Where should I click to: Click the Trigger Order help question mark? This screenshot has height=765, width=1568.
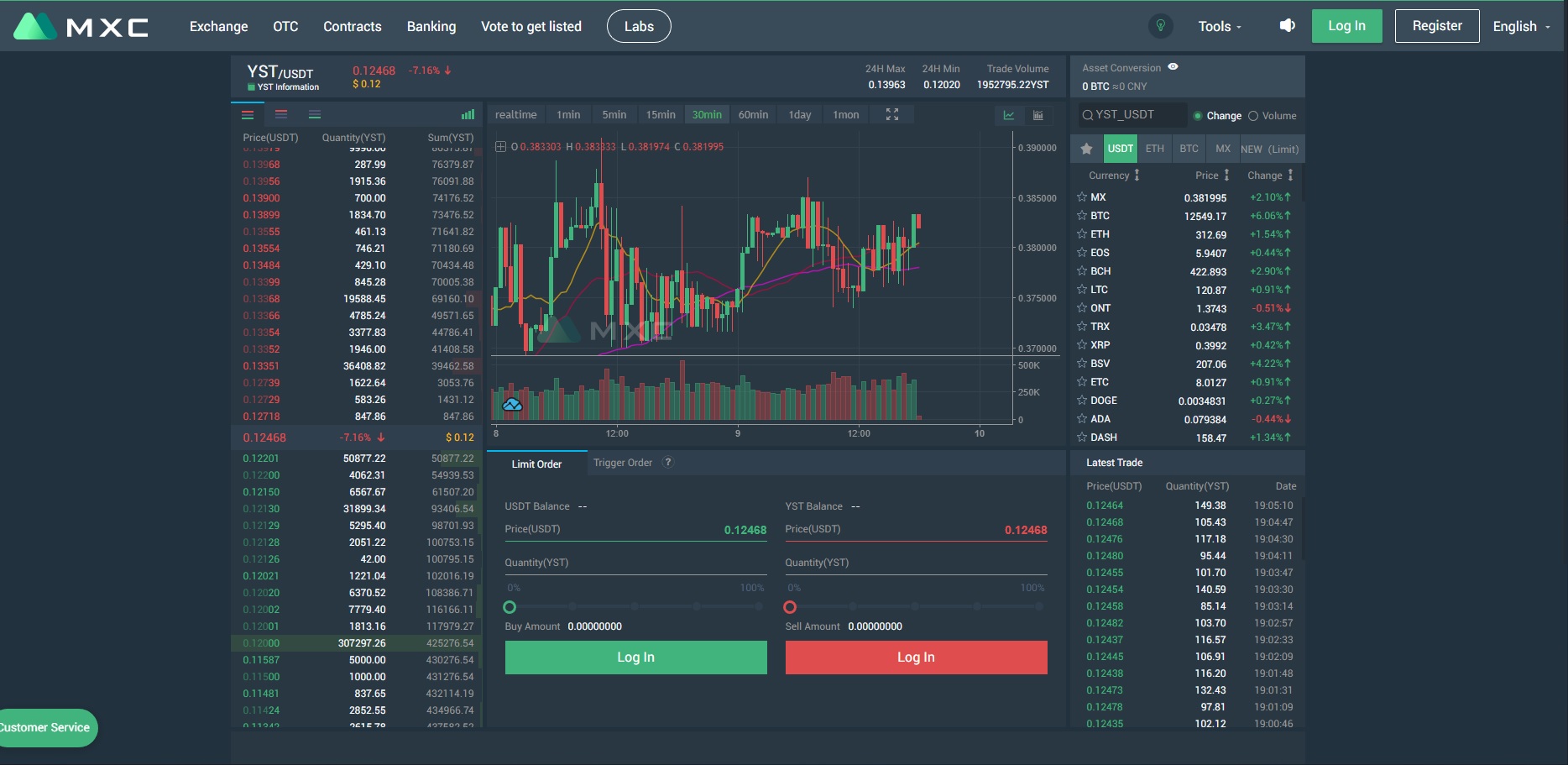click(668, 463)
